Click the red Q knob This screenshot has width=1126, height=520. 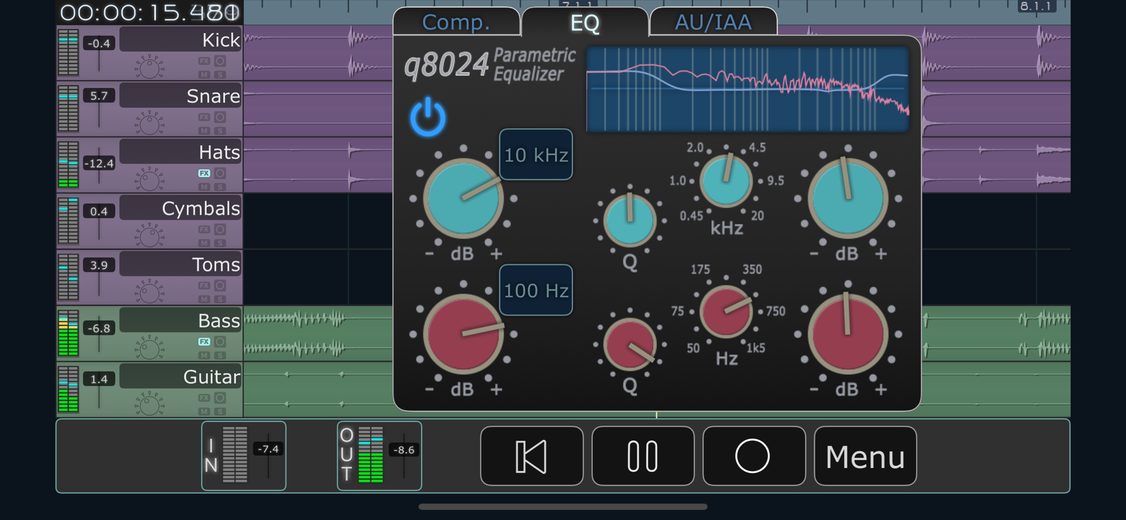pyautogui.click(x=630, y=345)
